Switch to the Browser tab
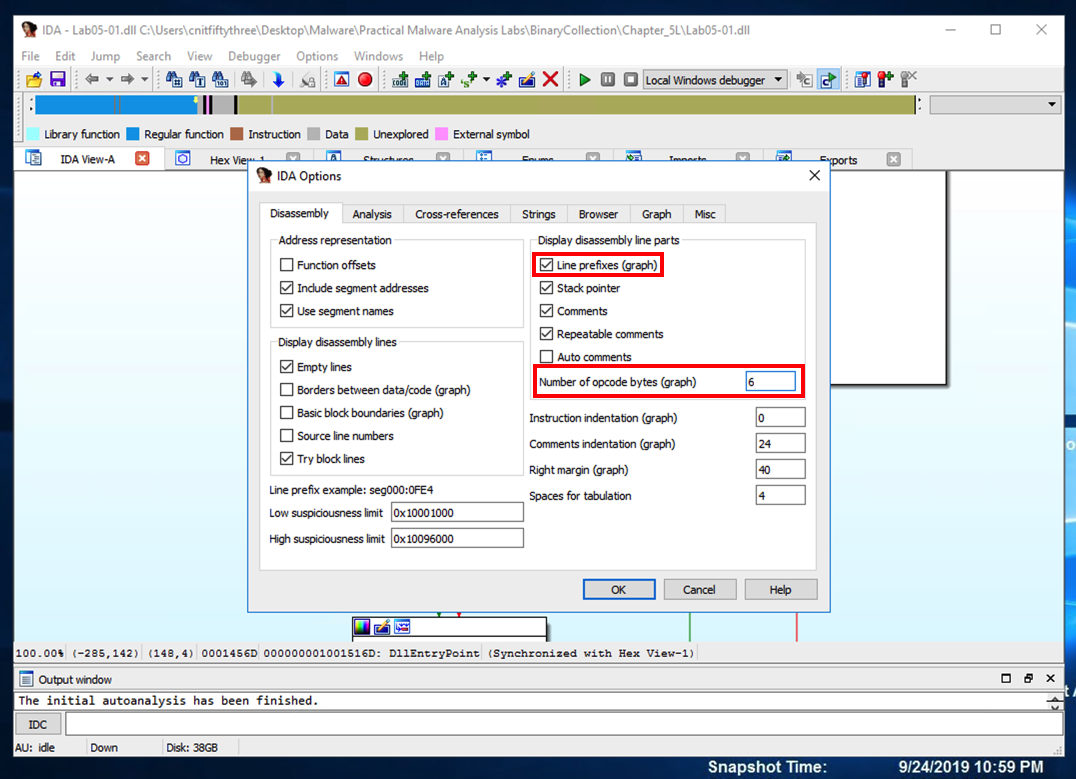The image size is (1076, 779). [598, 214]
